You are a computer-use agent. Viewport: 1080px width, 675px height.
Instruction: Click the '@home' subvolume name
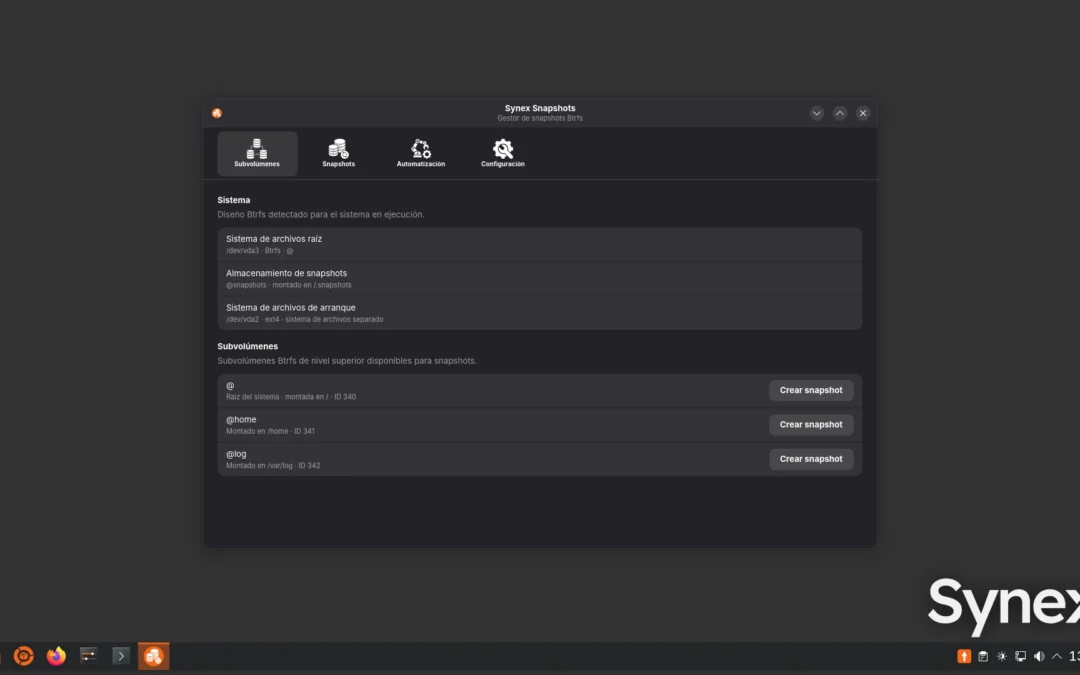(241, 419)
